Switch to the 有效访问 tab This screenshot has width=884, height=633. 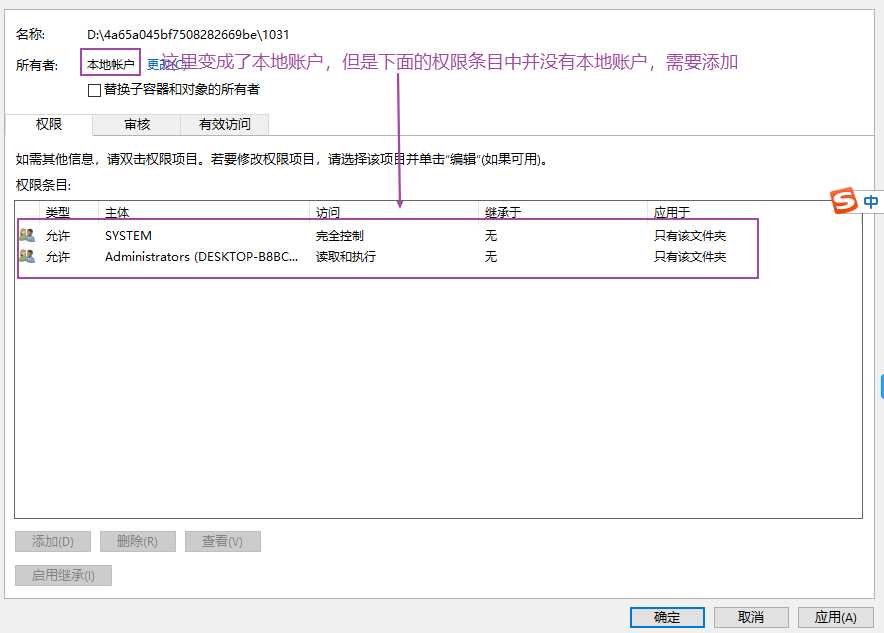[225, 124]
